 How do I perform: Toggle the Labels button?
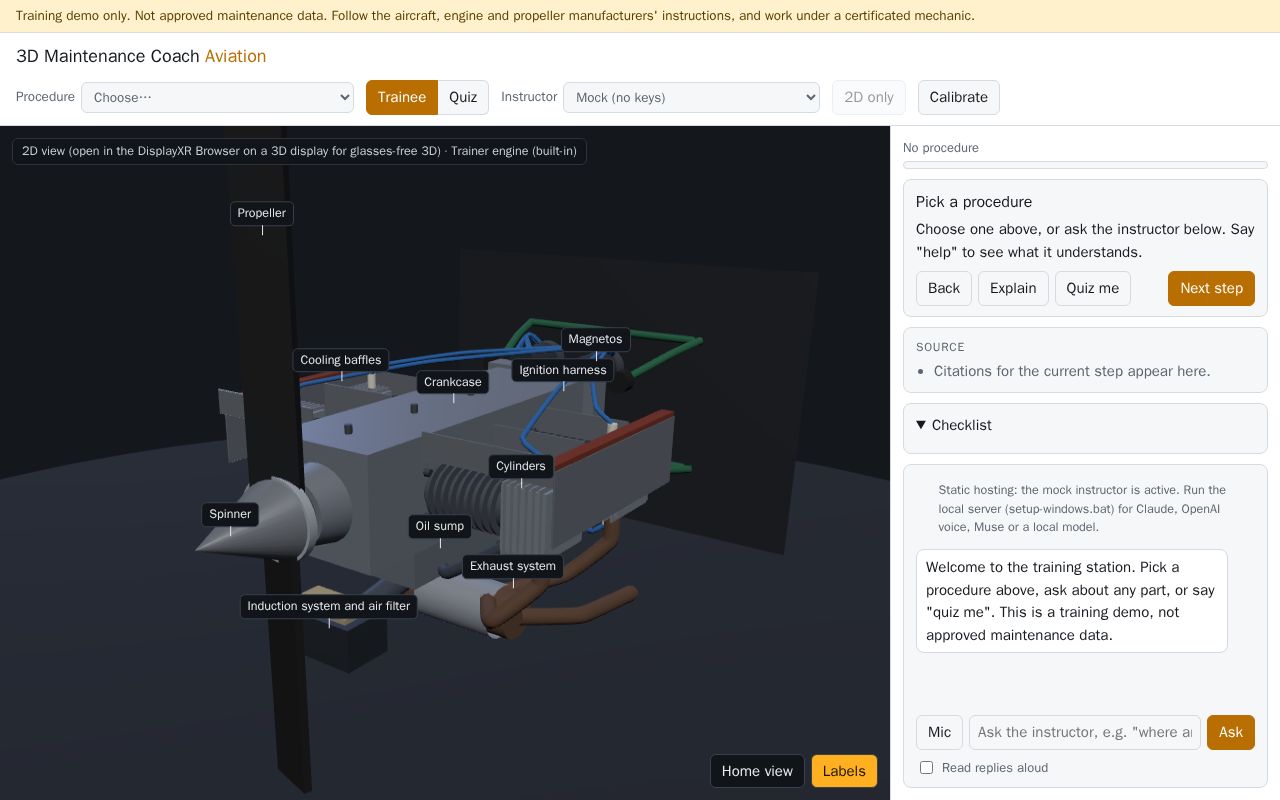pyautogui.click(x=844, y=771)
